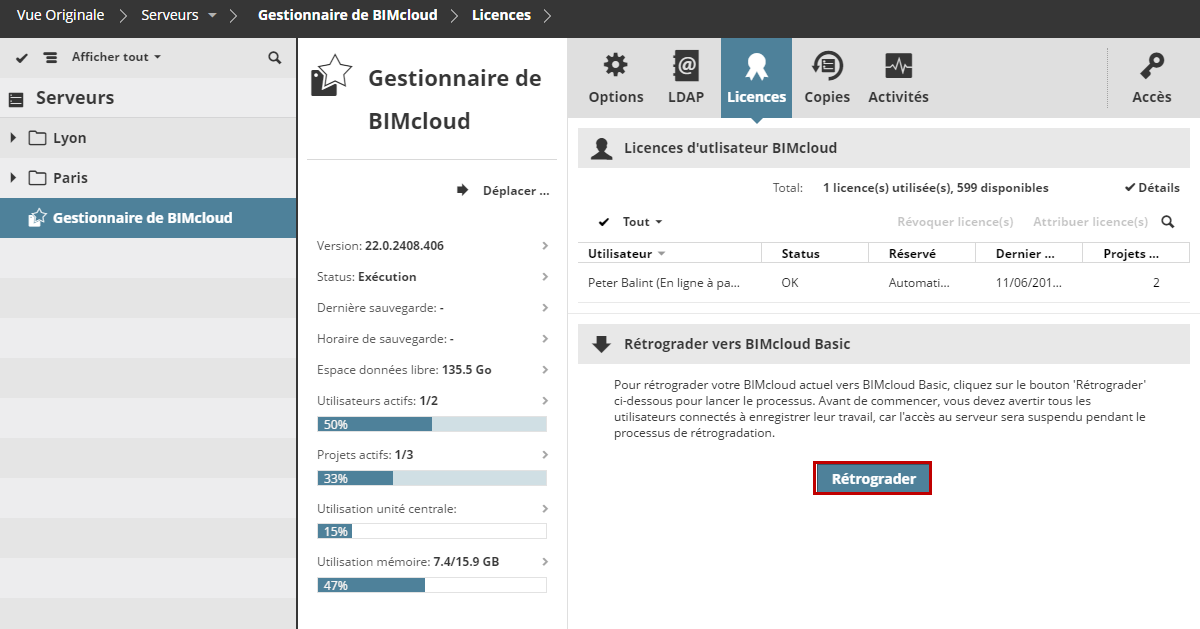Click the Déplacer arrow icon
The height and width of the screenshot is (629, 1200).
point(463,190)
